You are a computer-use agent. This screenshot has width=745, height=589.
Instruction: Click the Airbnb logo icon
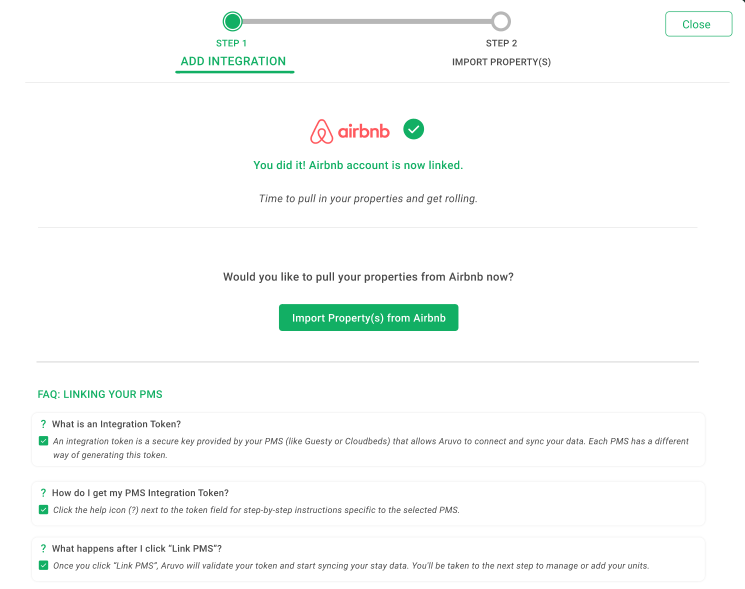tap(350, 131)
